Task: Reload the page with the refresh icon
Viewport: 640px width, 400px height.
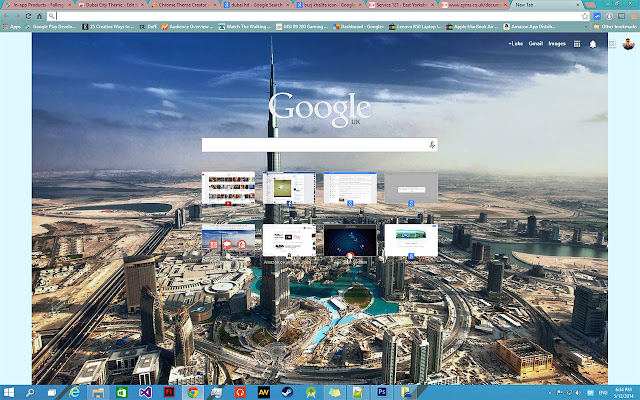Action: point(28,16)
